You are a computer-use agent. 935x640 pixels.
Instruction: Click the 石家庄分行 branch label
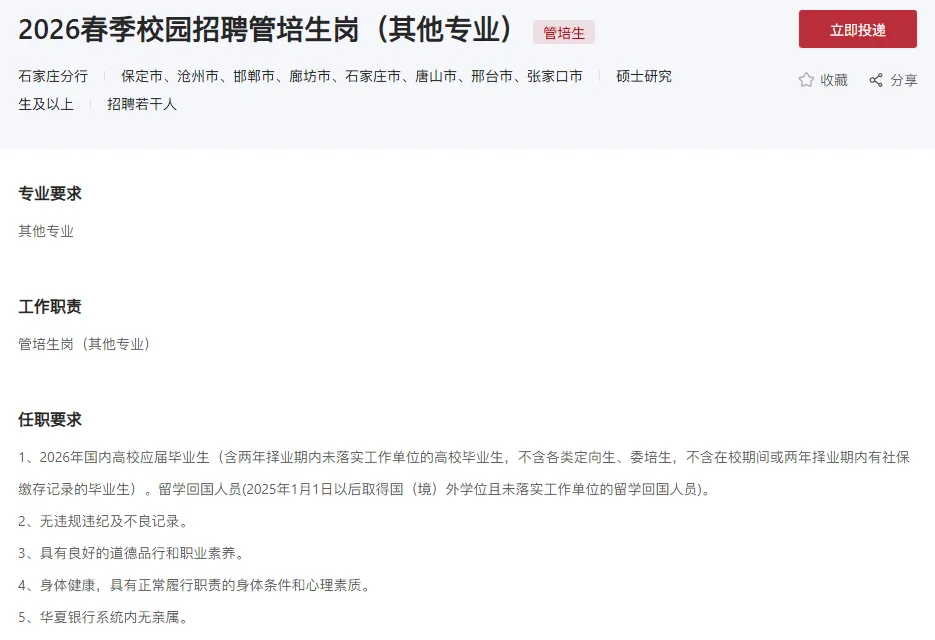click(53, 76)
